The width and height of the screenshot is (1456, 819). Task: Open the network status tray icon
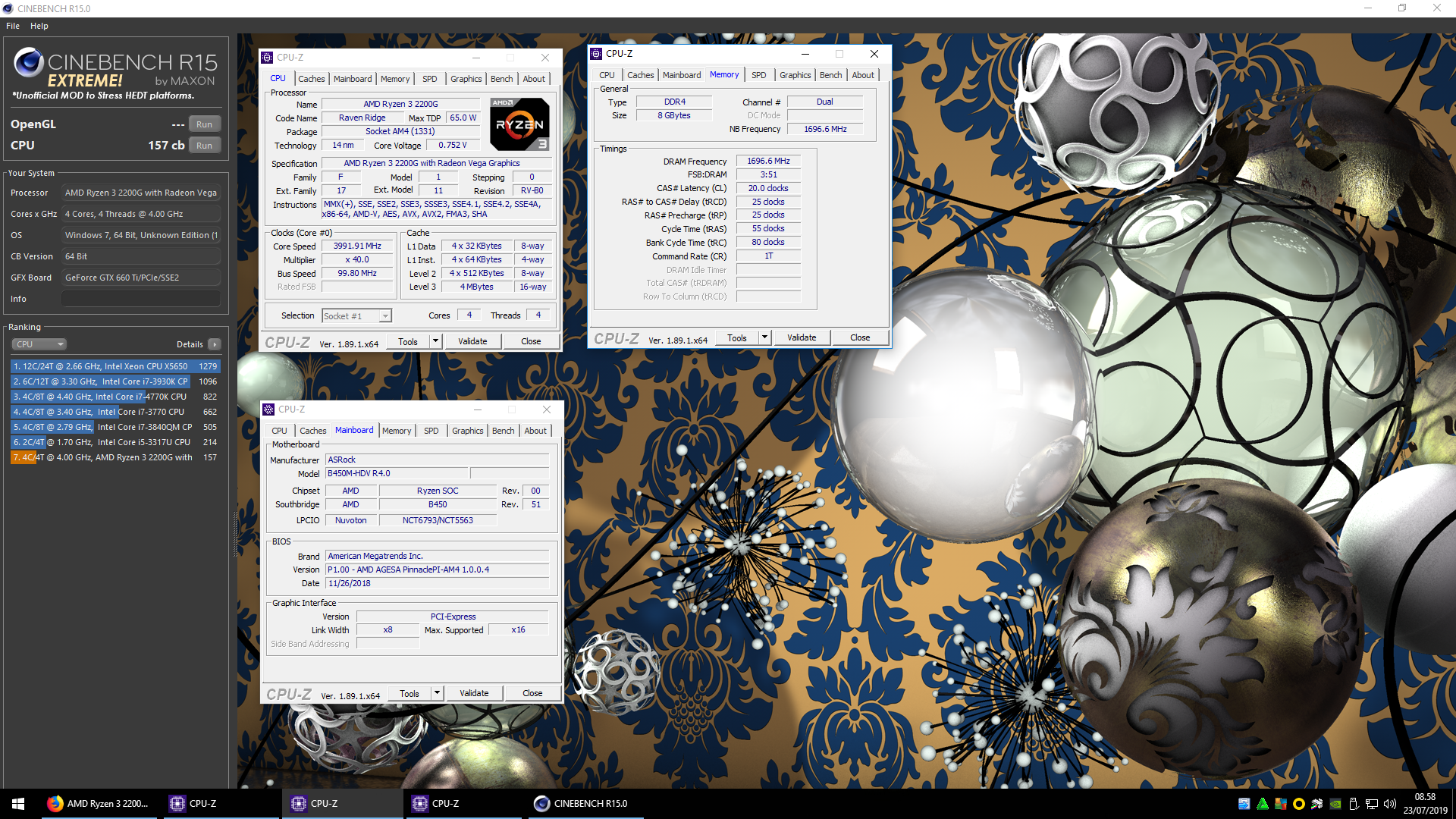point(1372,804)
